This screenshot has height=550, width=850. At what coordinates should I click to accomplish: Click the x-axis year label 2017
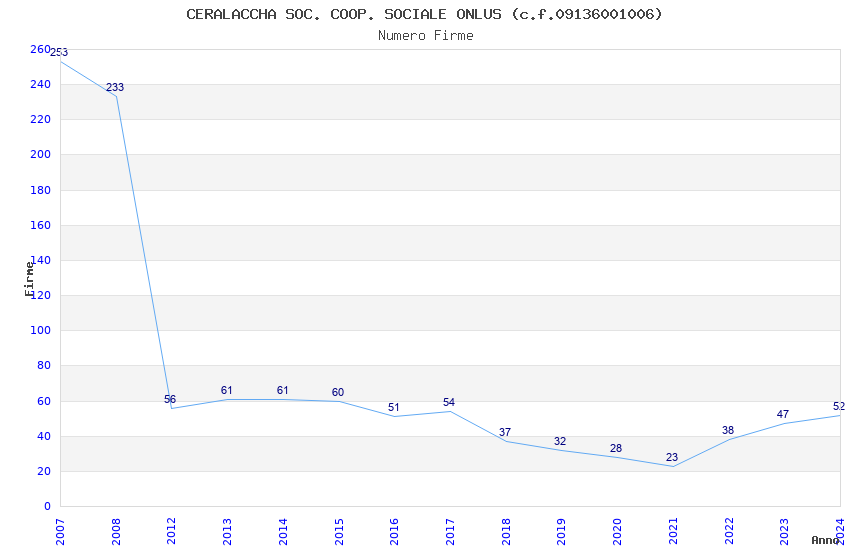click(450, 532)
